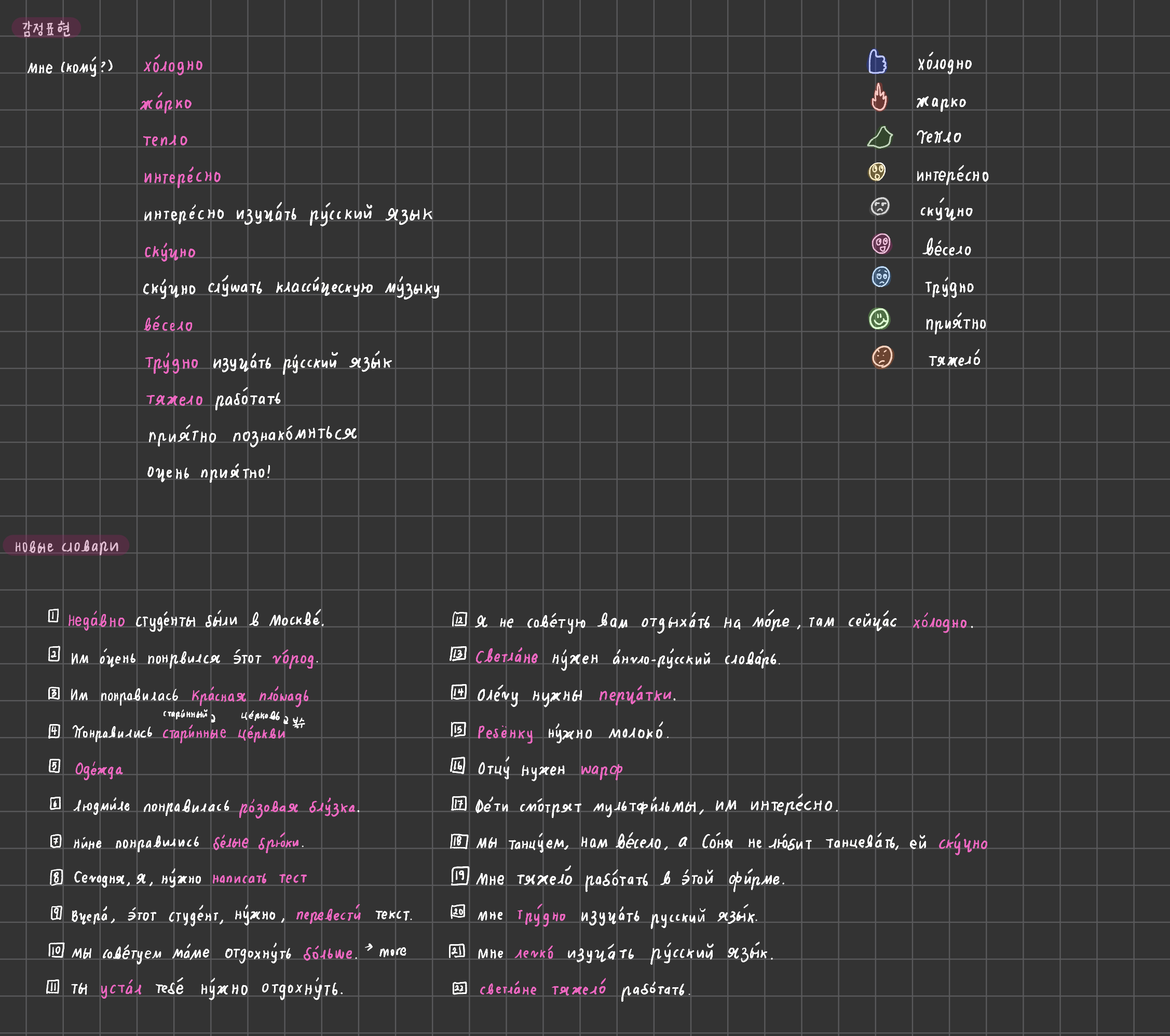Select the pink word тепло in the left list
This screenshot has width=1170, height=1036.
(166, 140)
